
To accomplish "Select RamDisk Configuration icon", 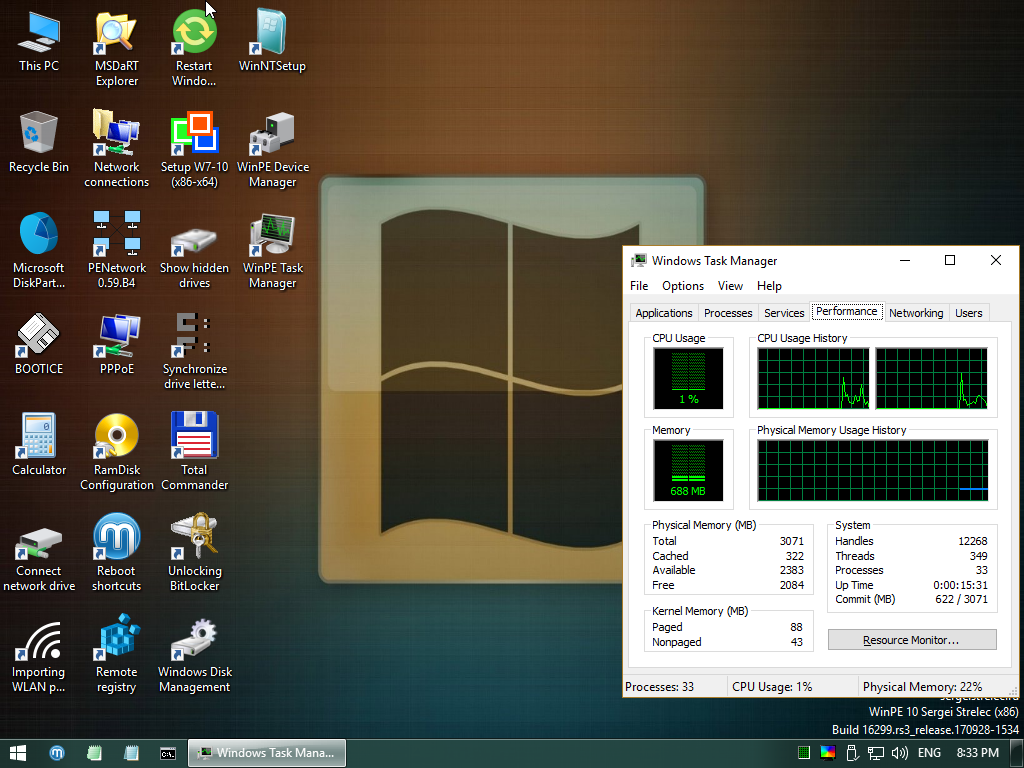I will 116,452.
